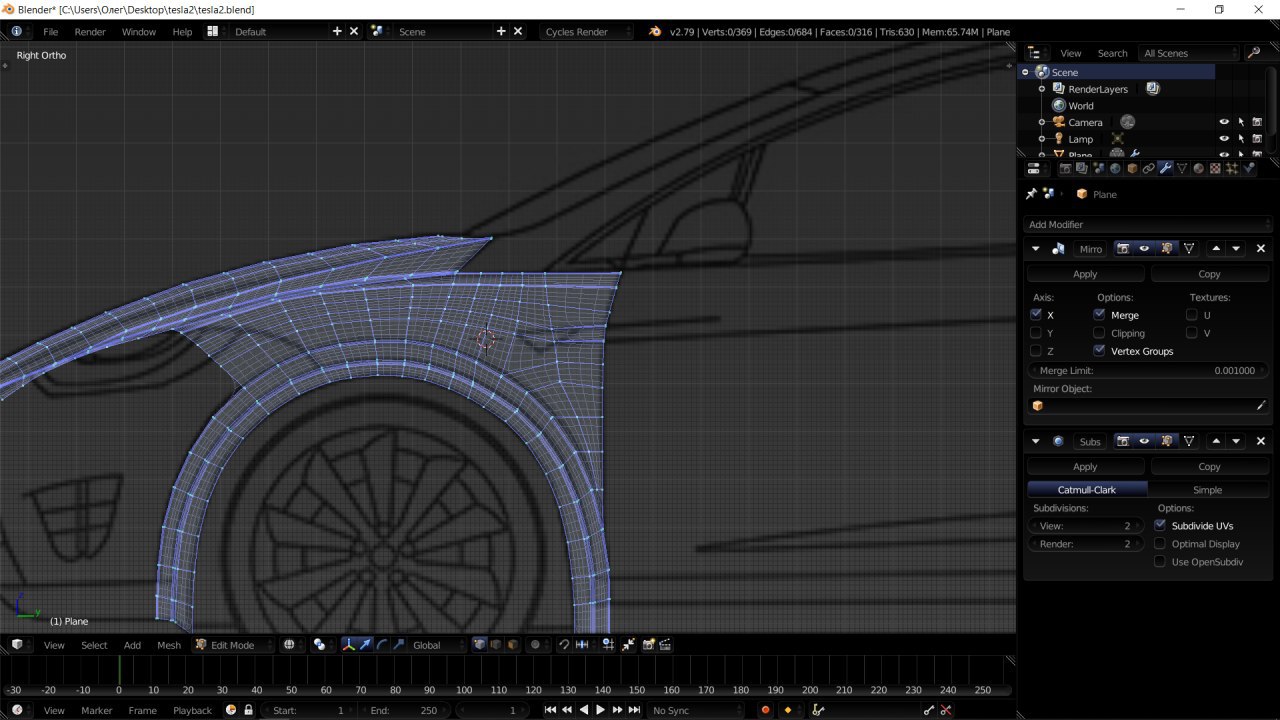This screenshot has height=720, width=1280.
Task: Enable the Z axis mirror checkbox
Action: pyautogui.click(x=1036, y=350)
